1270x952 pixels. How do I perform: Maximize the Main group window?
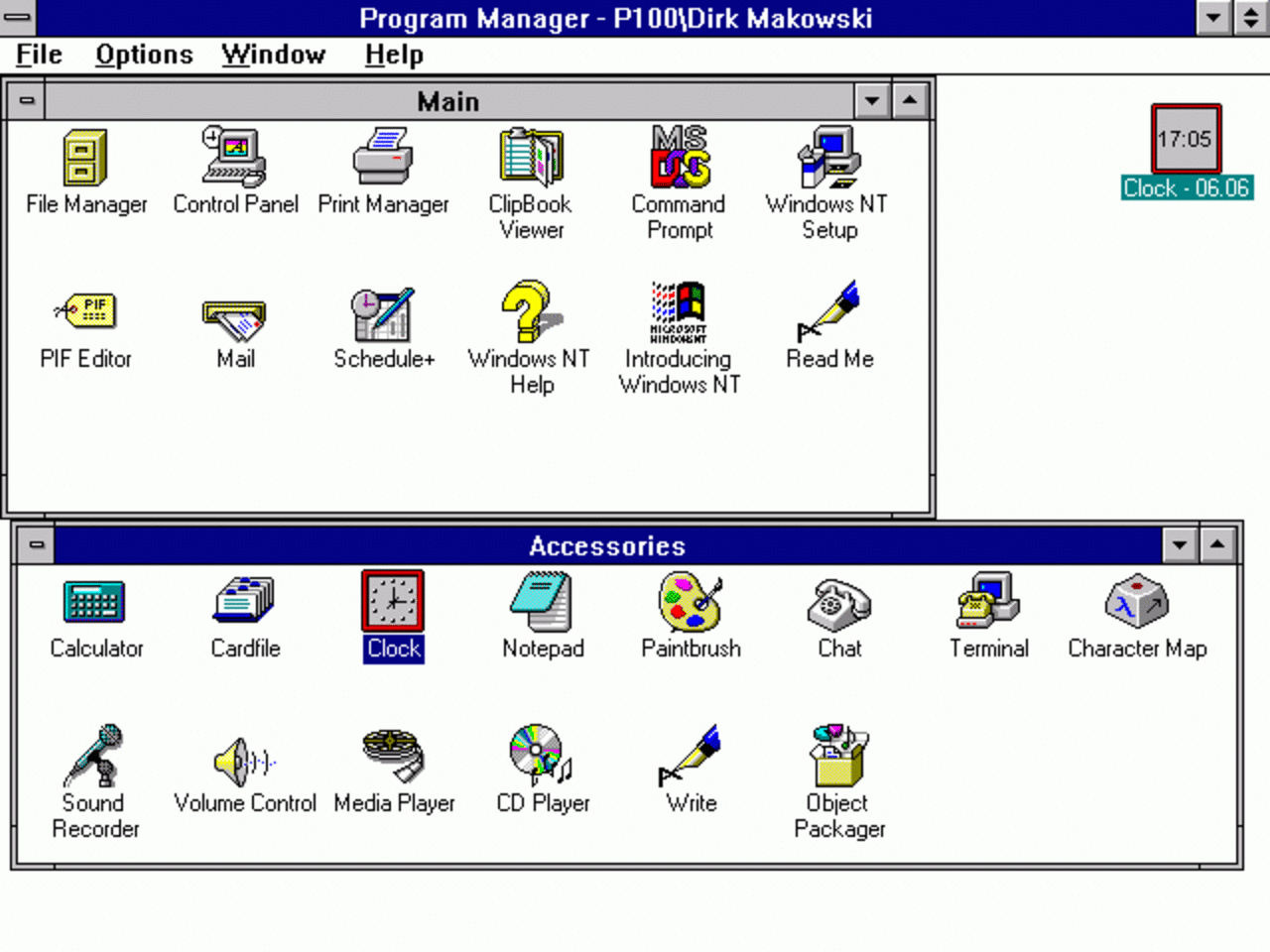coord(910,100)
